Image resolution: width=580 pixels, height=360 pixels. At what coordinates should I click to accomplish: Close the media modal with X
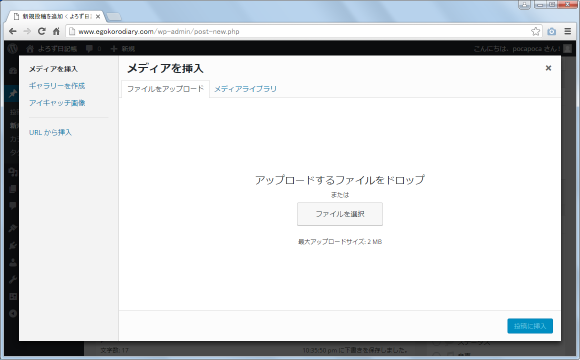(548, 68)
